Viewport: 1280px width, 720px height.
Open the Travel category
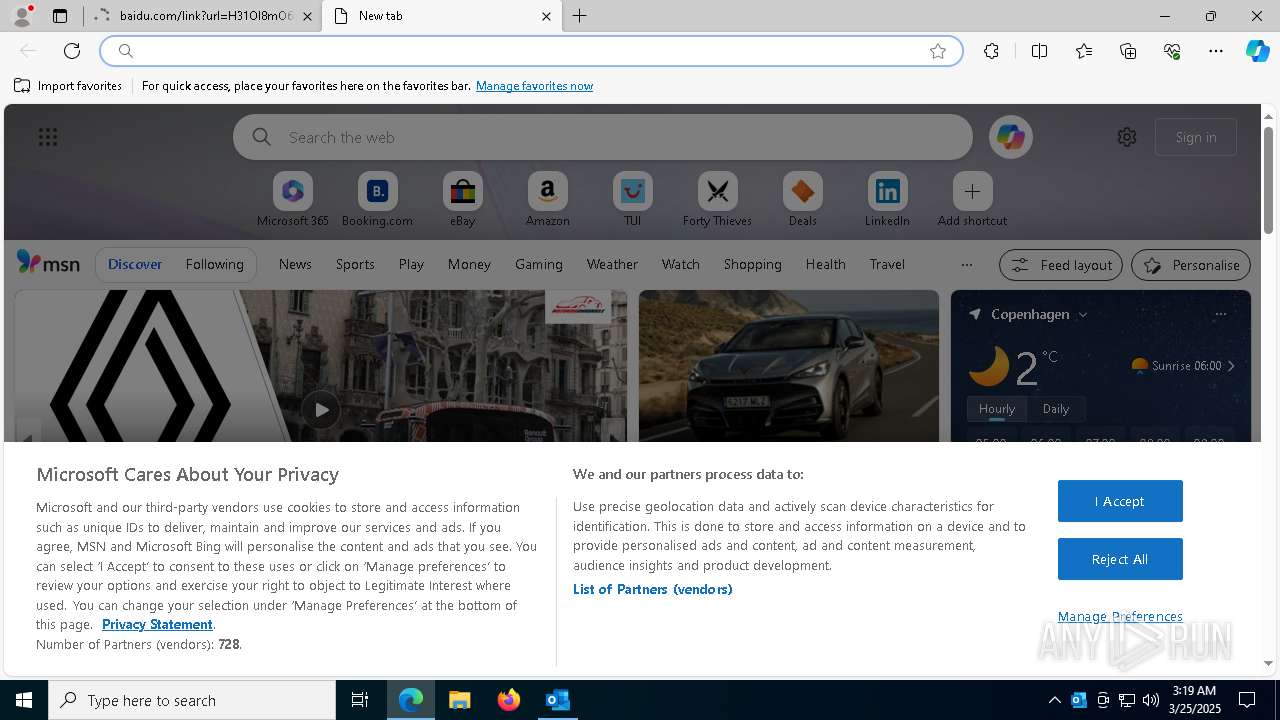tap(887, 264)
